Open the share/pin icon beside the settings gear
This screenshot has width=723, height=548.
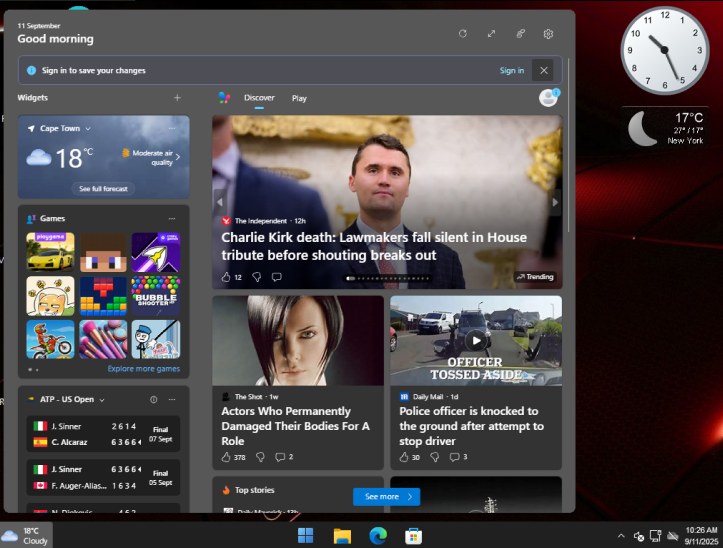pos(520,34)
